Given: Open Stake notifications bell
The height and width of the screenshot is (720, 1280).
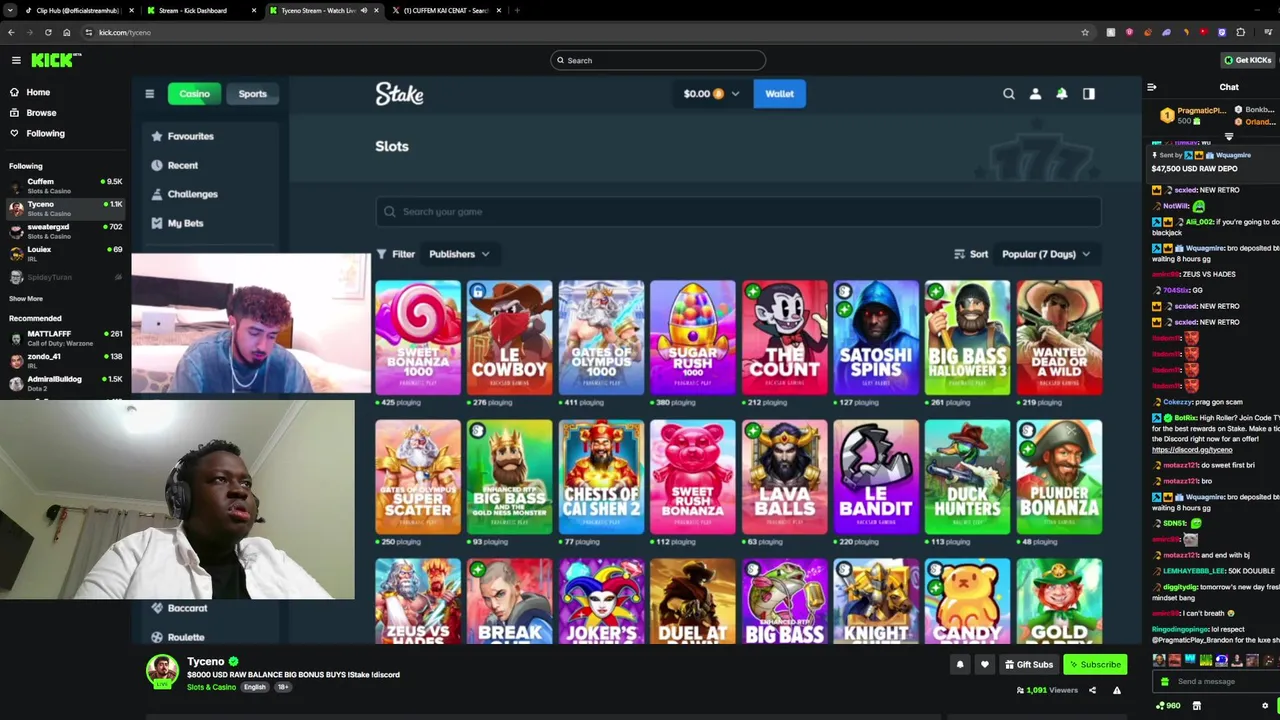Looking at the screenshot, I should click(1062, 94).
